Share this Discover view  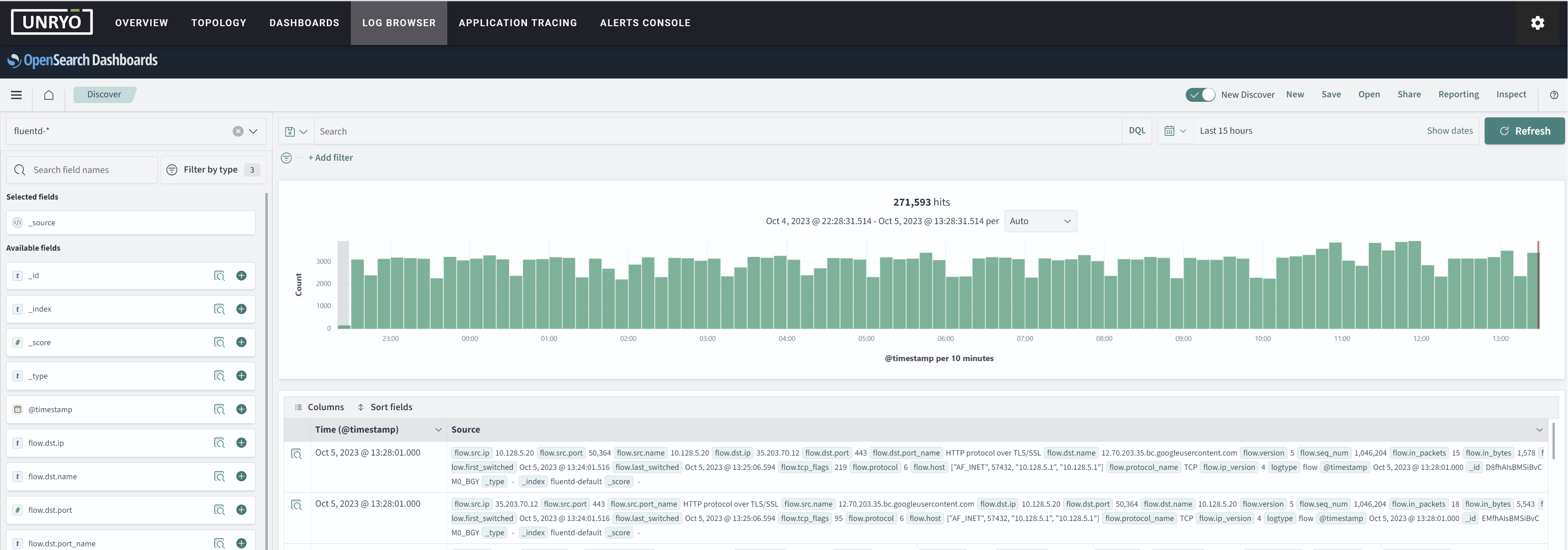pyautogui.click(x=1409, y=94)
